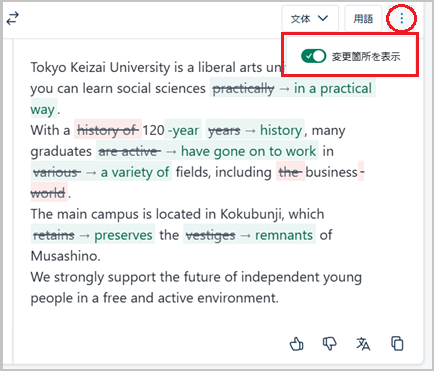The width and height of the screenshot is (434, 371).
Task: Click the 用語 button
Action: [x=363, y=19]
